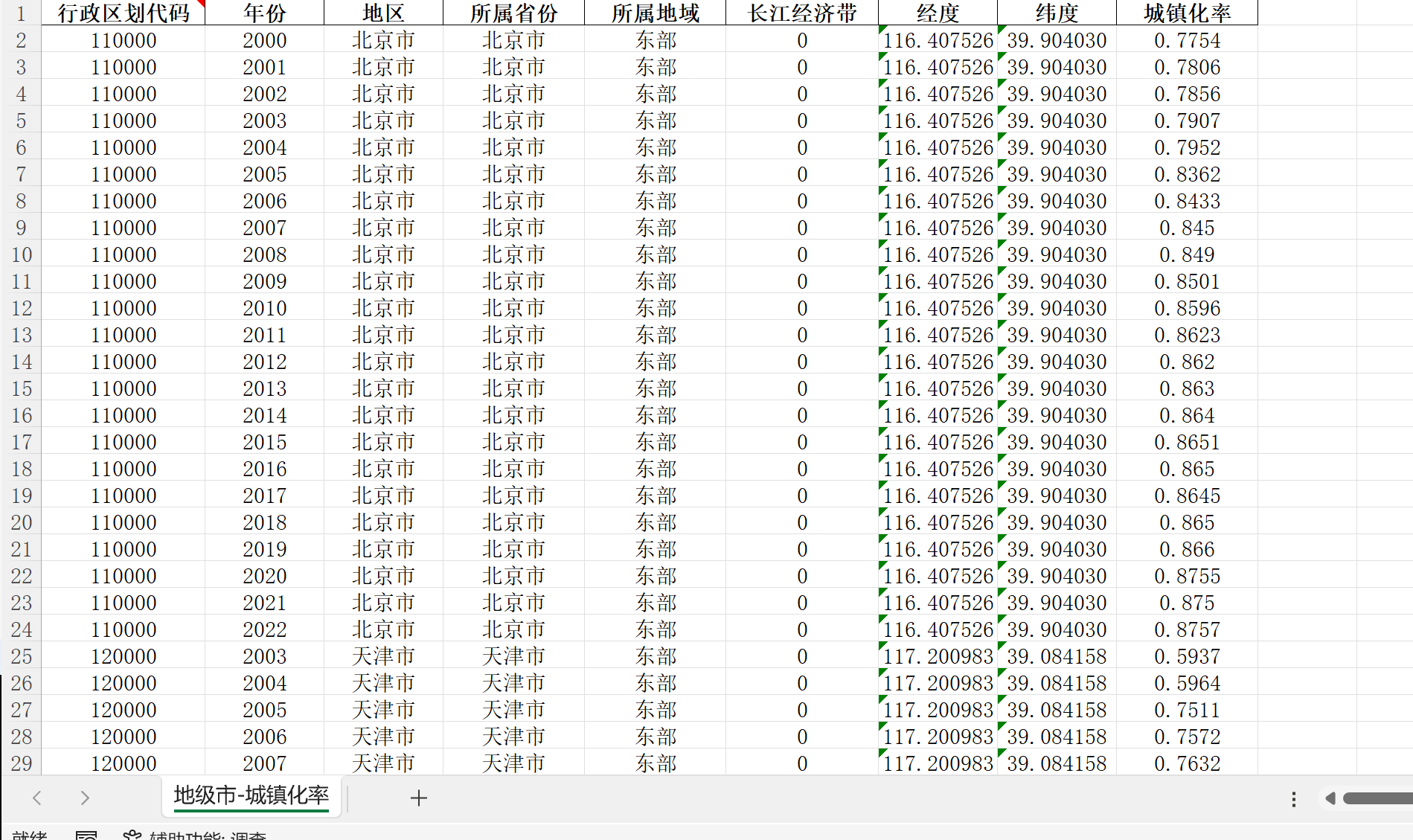This screenshot has height=840, width=1413.
Task: Click the 东部 cell in row 20
Action: click(656, 522)
